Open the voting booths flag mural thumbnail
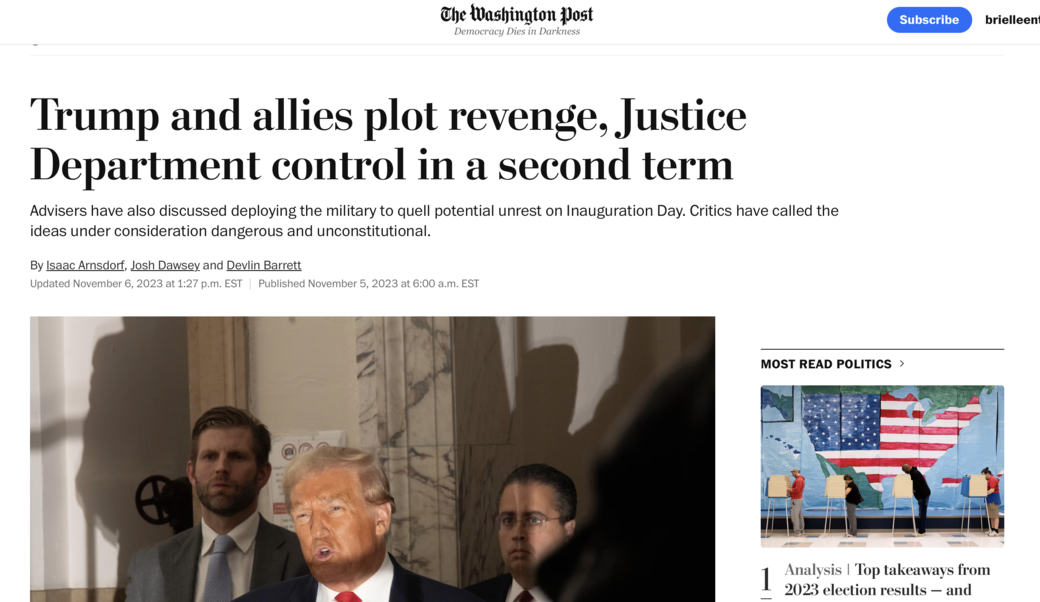 [882, 466]
